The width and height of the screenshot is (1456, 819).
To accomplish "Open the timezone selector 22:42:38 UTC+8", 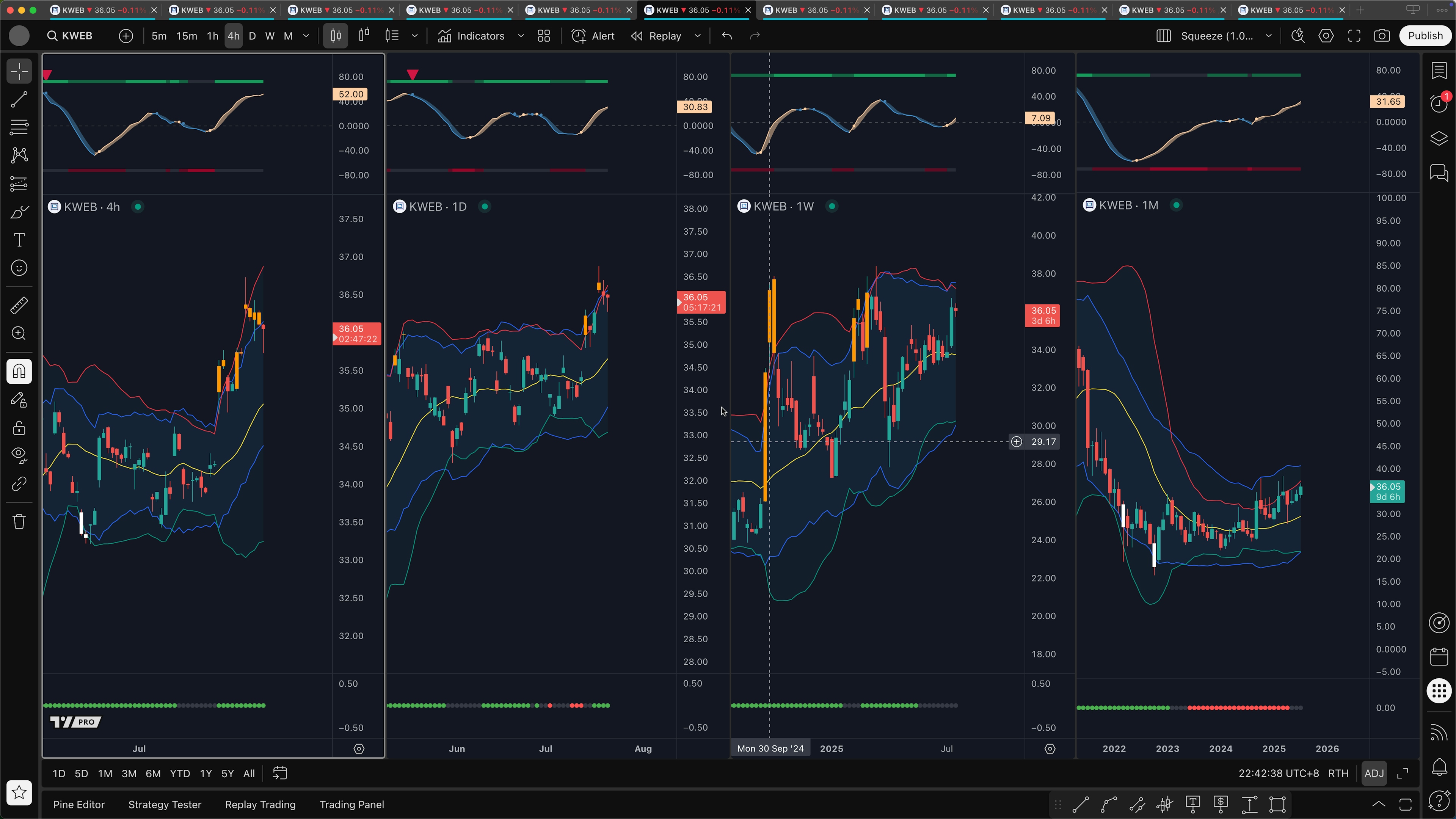I will [x=1279, y=773].
